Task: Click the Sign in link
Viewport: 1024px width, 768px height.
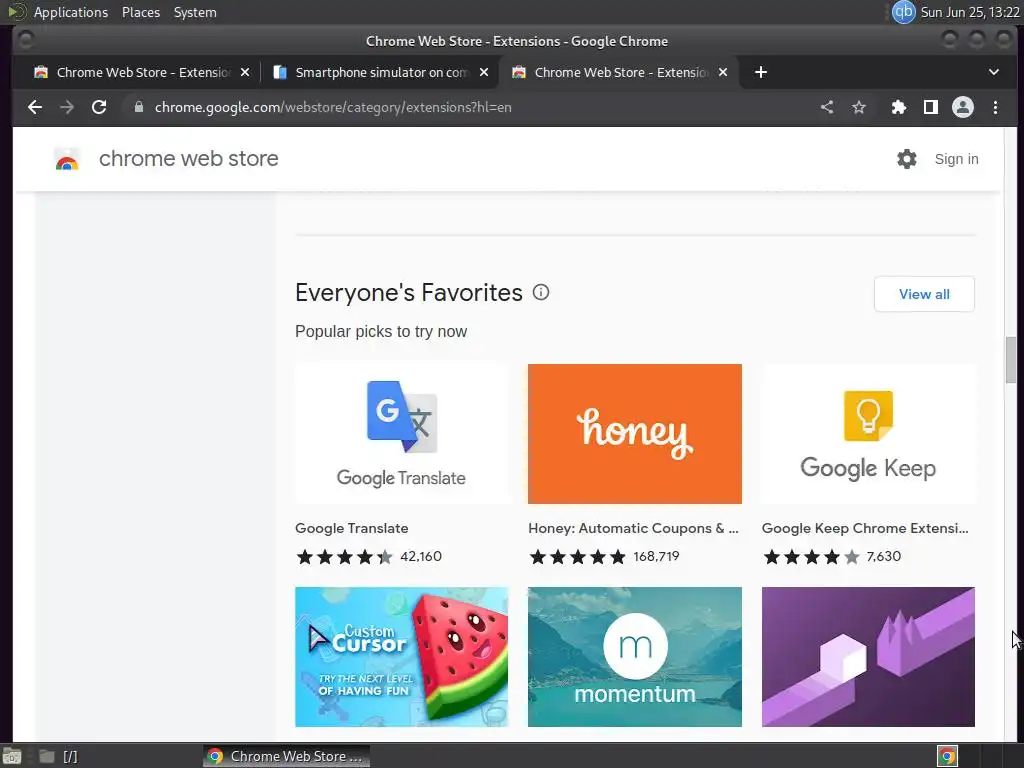Action: point(956,159)
